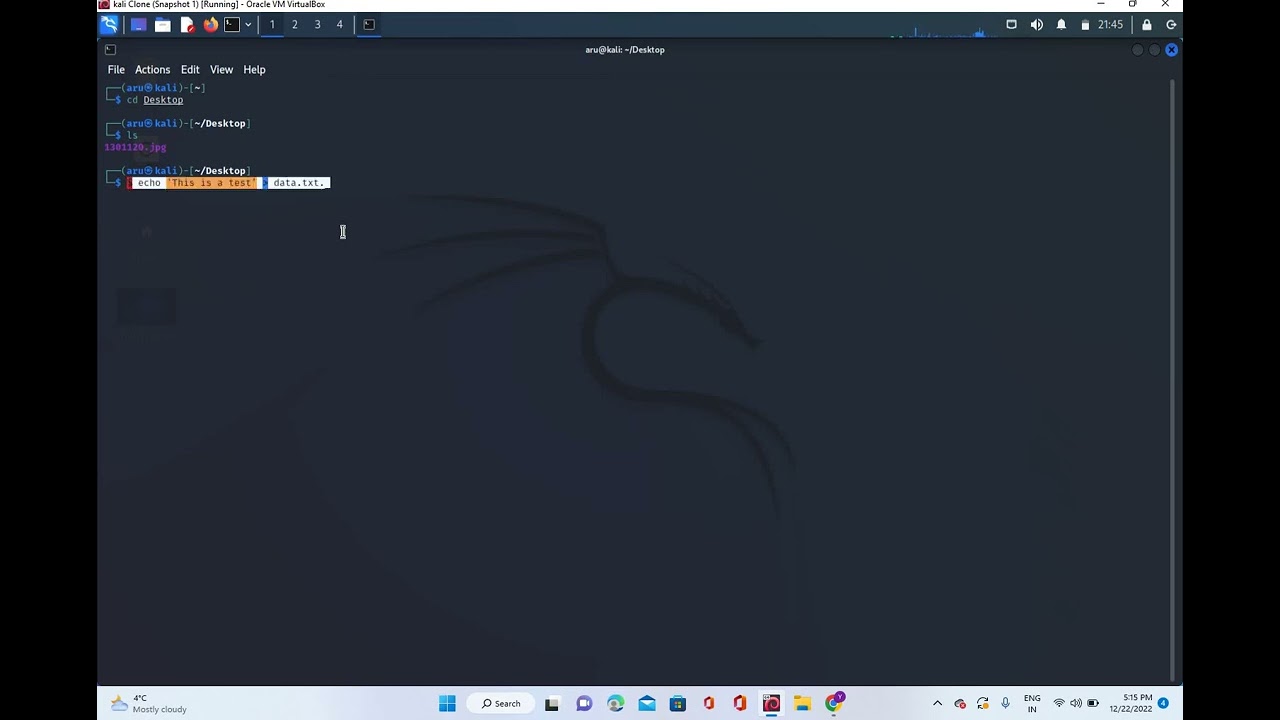Click the data.txt text in command line
1280x720 pixels.
pyautogui.click(x=298, y=182)
